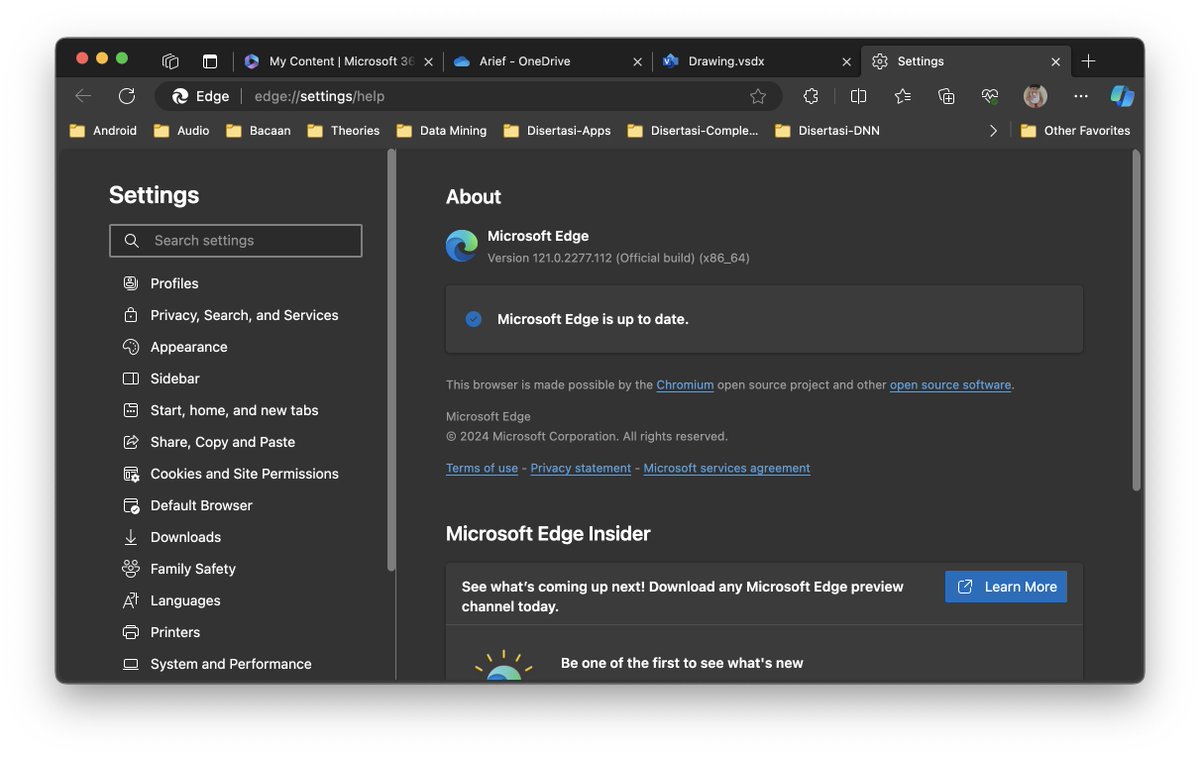Add this page to favorites star
The image size is (1200, 757).
click(x=758, y=96)
